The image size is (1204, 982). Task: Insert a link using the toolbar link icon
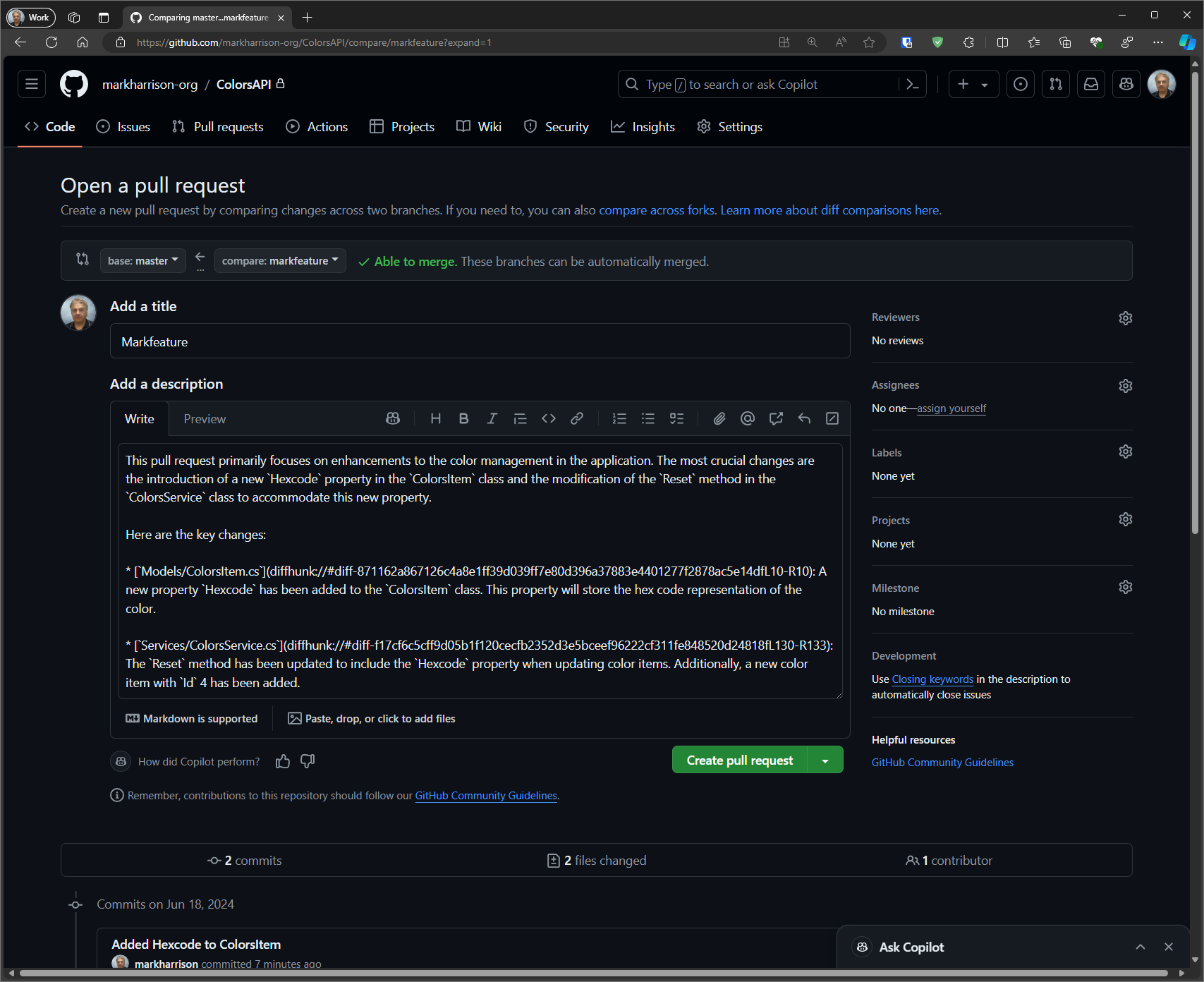(x=577, y=419)
